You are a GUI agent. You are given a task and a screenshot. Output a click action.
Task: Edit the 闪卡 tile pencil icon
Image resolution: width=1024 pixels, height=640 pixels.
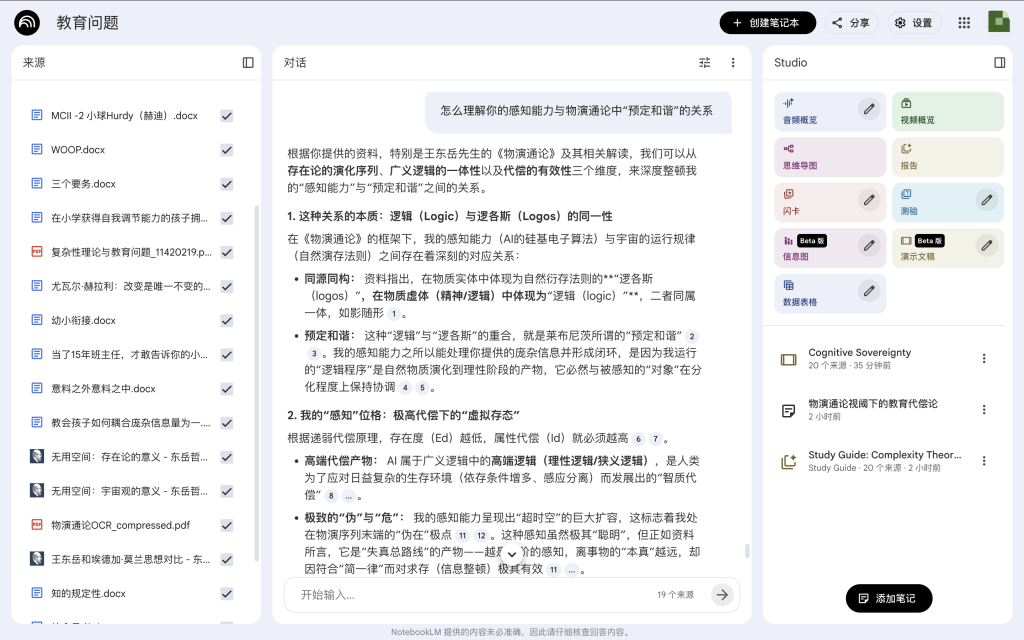click(x=869, y=199)
